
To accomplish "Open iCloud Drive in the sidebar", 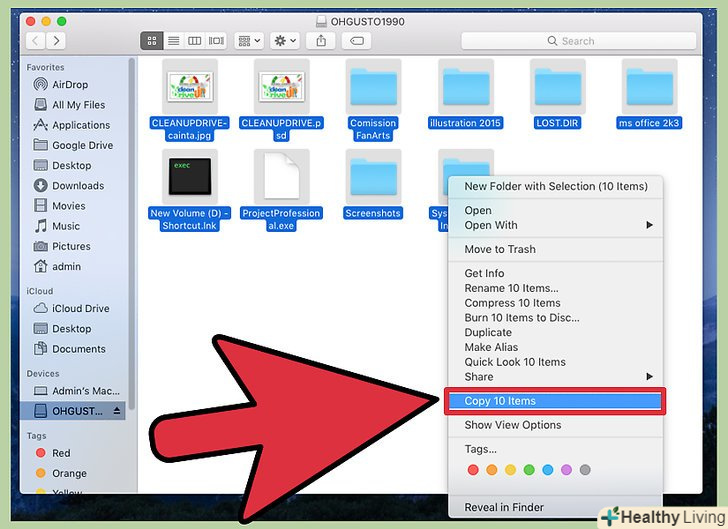I will tap(79, 308).
